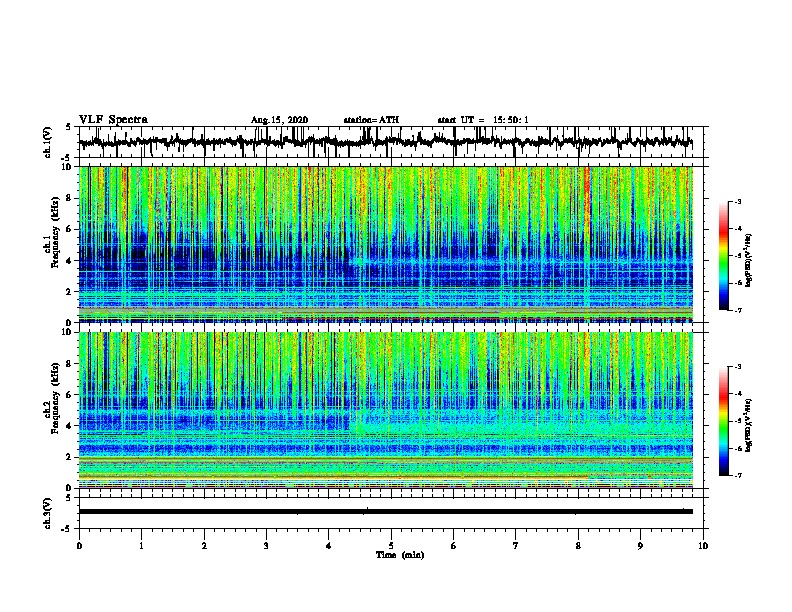792x612 pixels.
Task: Click the log(PSD) label beside ch.2 colorbar
Action: (749, 425)
